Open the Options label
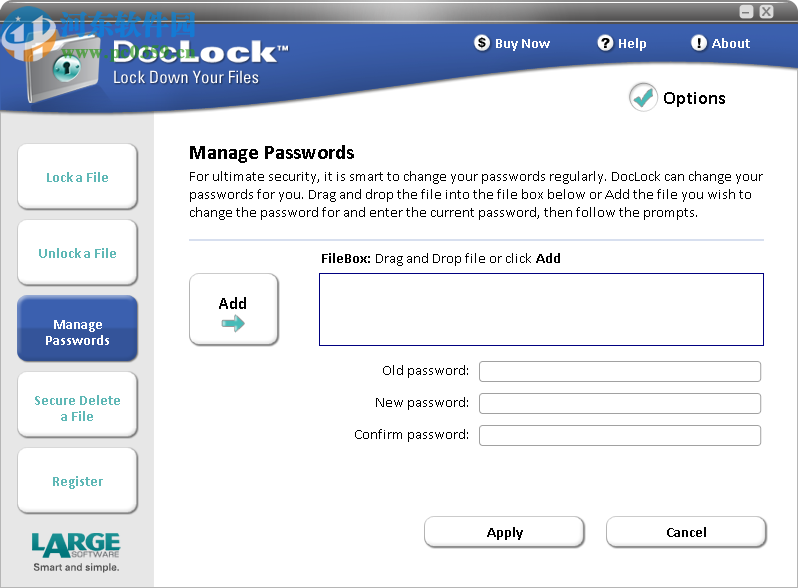 tap(694, 98)
